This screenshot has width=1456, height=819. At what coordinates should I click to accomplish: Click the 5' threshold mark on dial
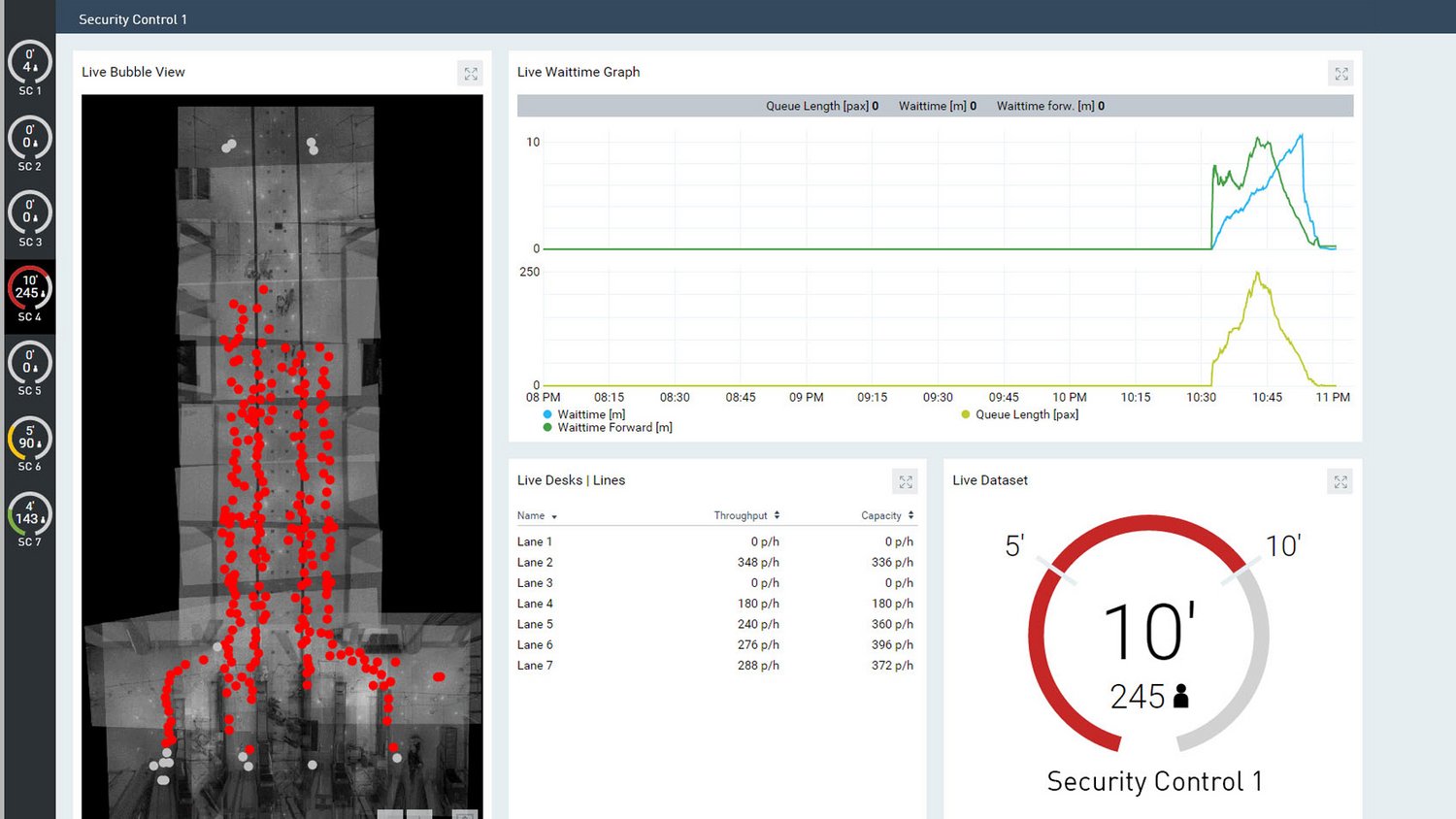pos(1014,545)
